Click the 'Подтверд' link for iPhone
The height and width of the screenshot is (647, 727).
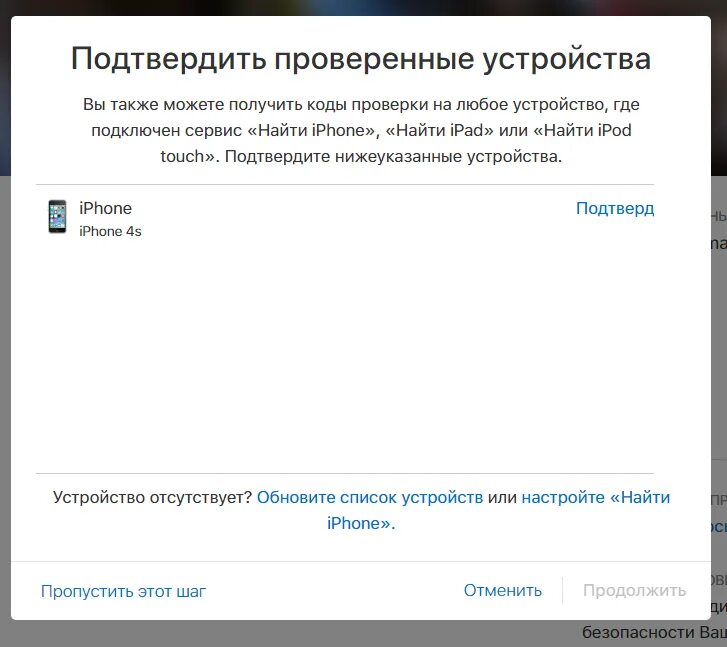pyautogui.click(x=615, y=209)
